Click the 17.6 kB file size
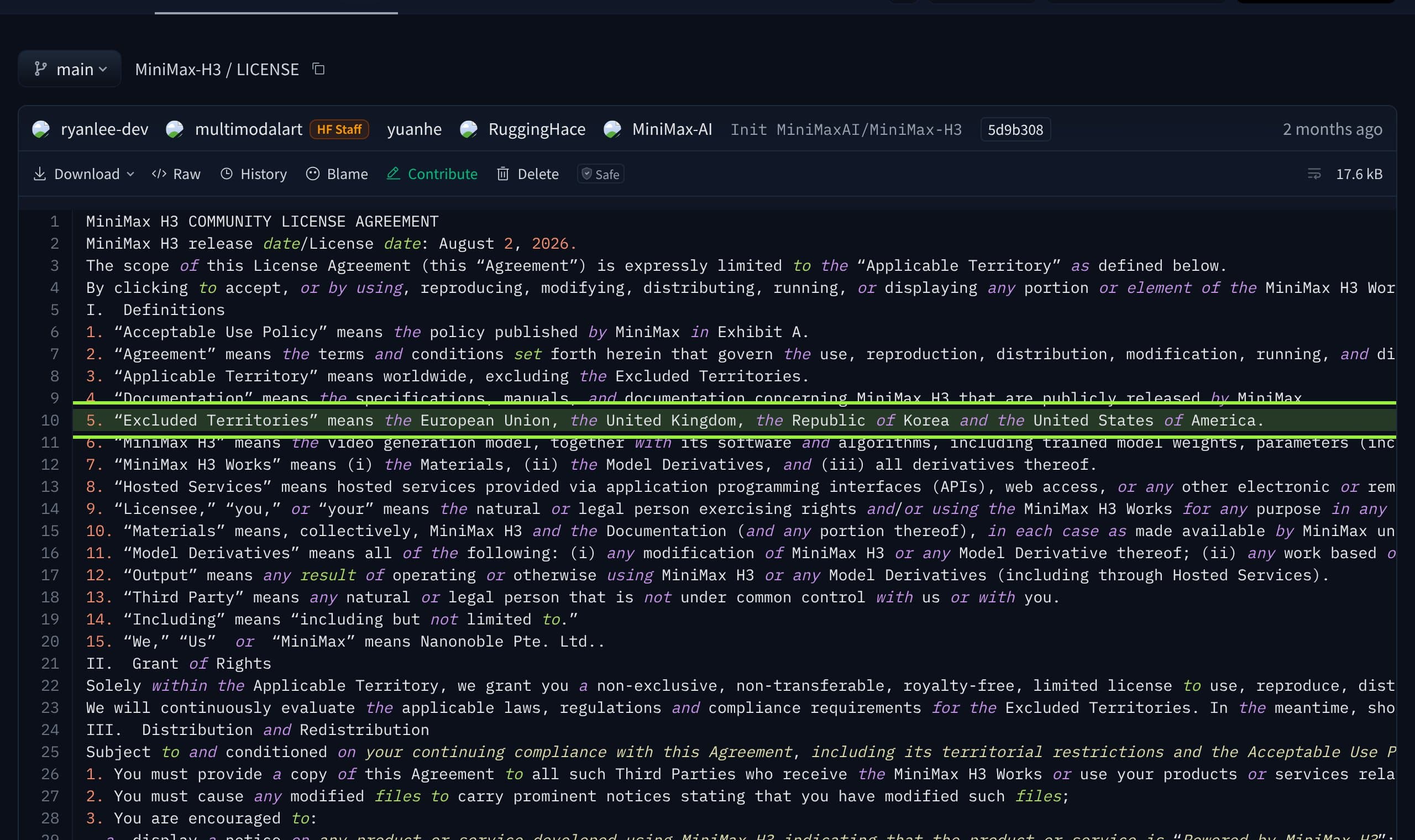 (x=1359, y=174)
